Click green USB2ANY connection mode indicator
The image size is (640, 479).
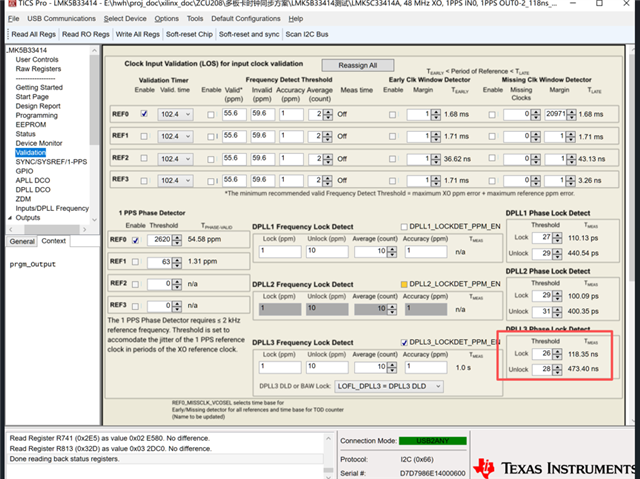(x=433, y=441)
